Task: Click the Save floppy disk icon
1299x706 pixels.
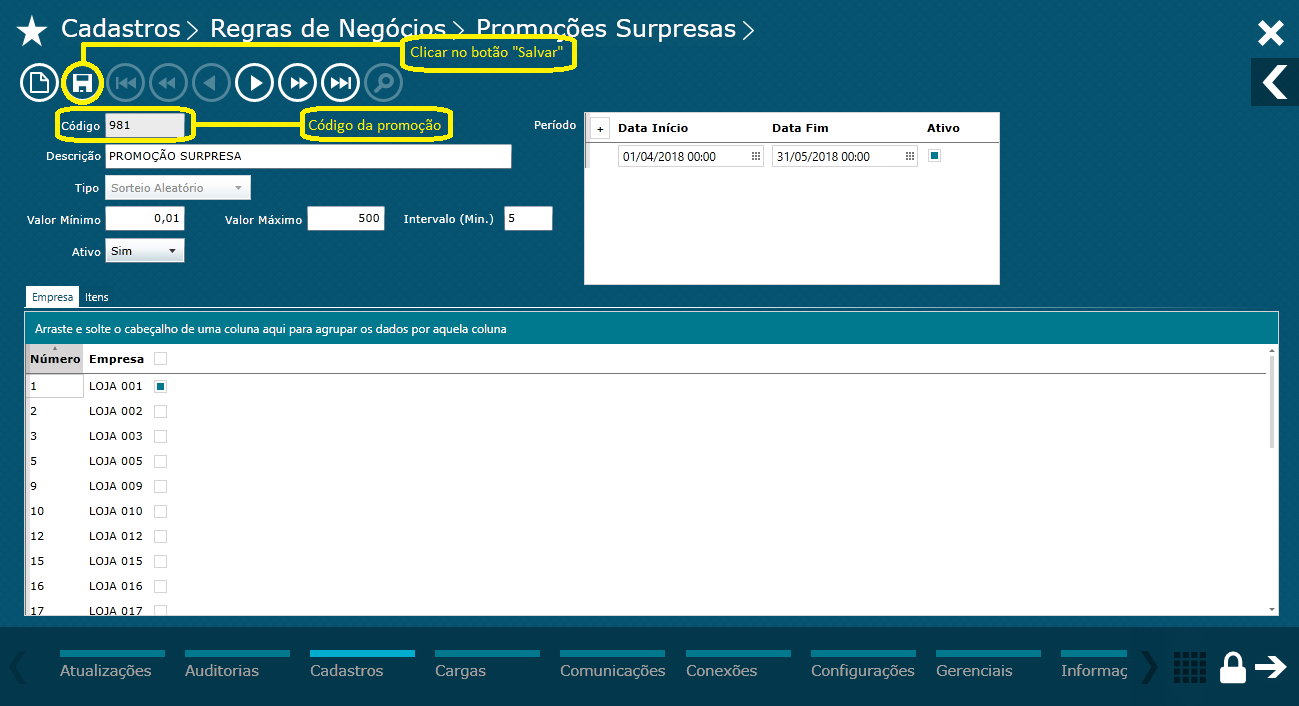Action: tap(82, 82)
